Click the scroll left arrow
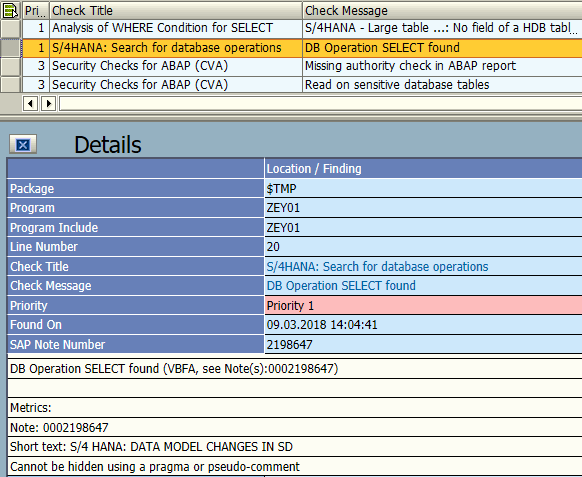Screen dimensions: 582x477 tap(30, 104)
